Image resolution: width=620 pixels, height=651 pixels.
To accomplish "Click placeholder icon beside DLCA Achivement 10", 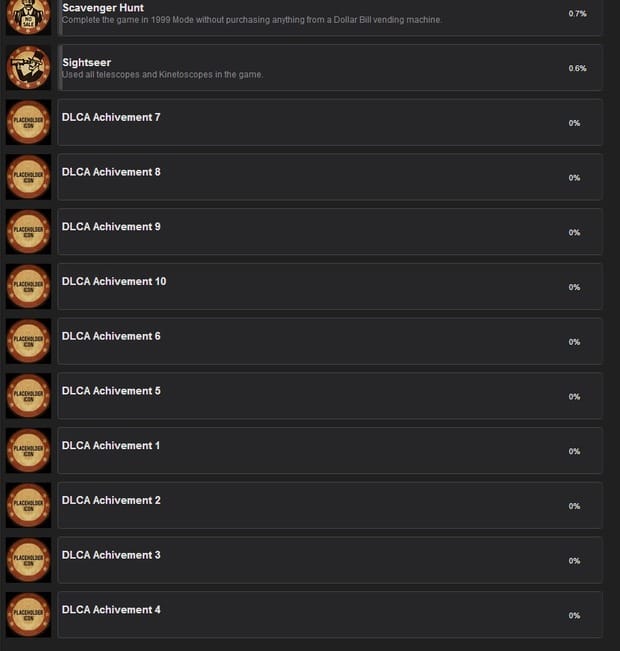I will pyautogui.click(x=28, y=287).
